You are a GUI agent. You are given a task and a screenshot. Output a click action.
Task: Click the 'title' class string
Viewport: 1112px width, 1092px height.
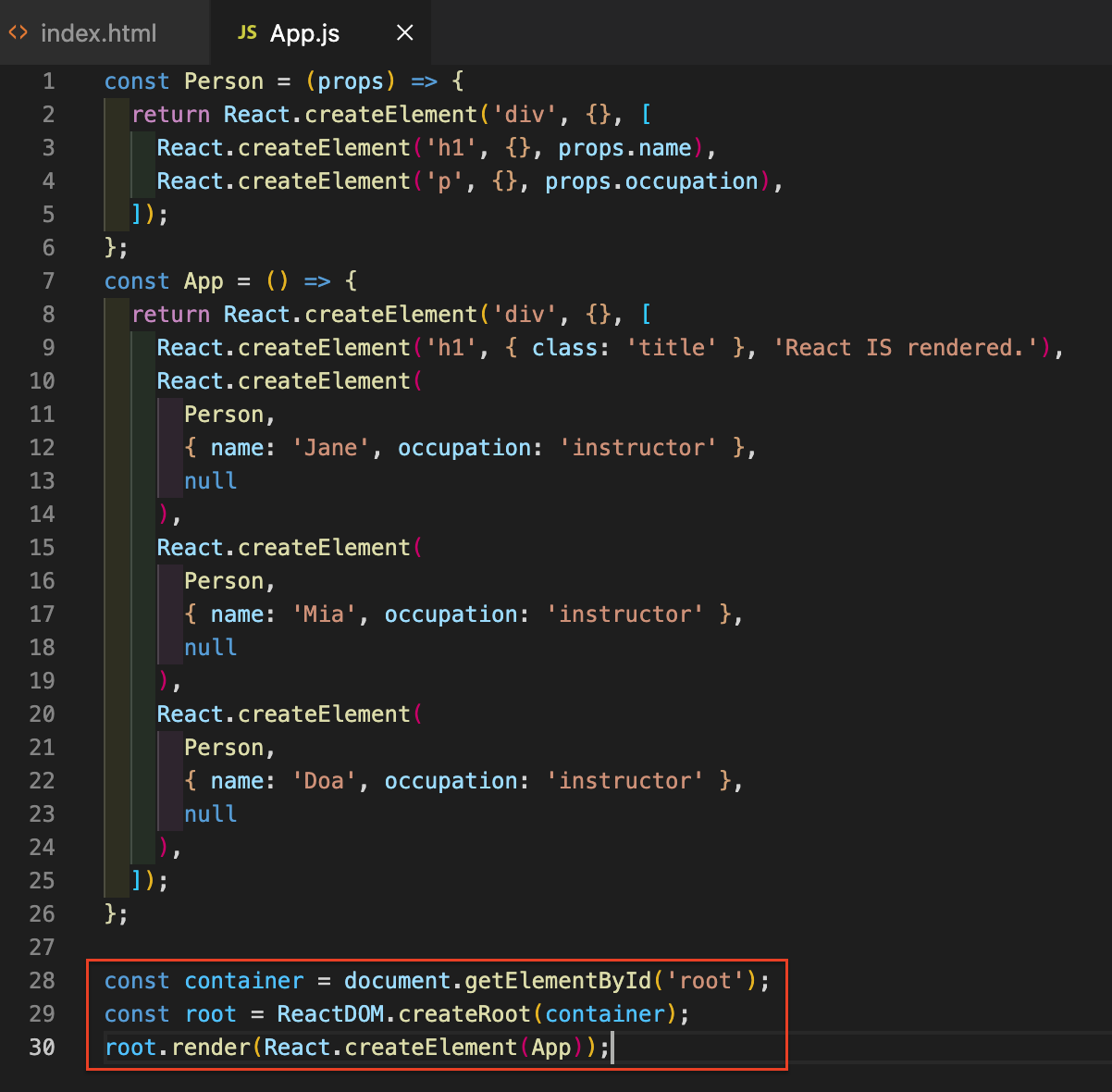click(672, 348)
